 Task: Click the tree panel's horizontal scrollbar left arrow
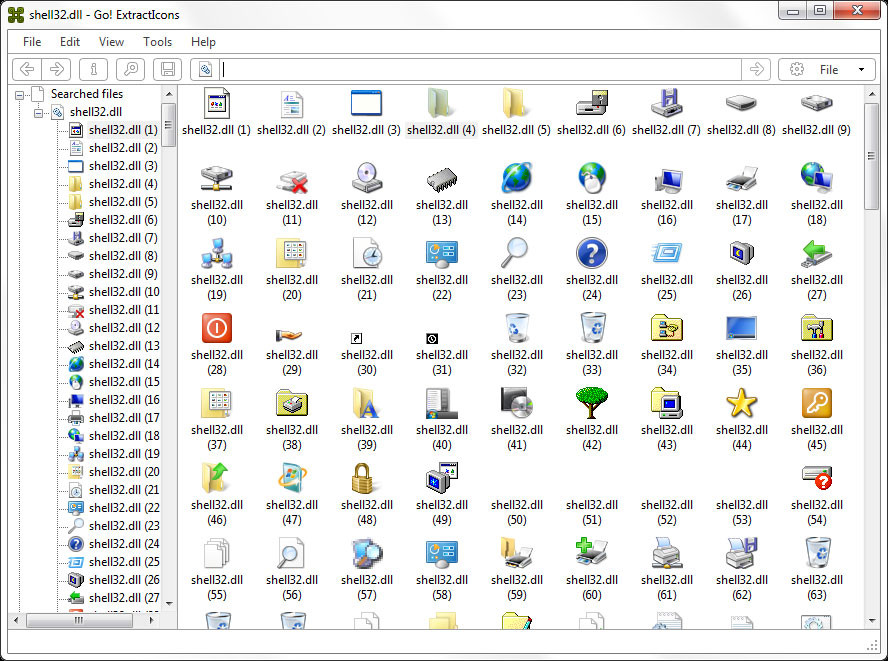(x=16, y=620)
